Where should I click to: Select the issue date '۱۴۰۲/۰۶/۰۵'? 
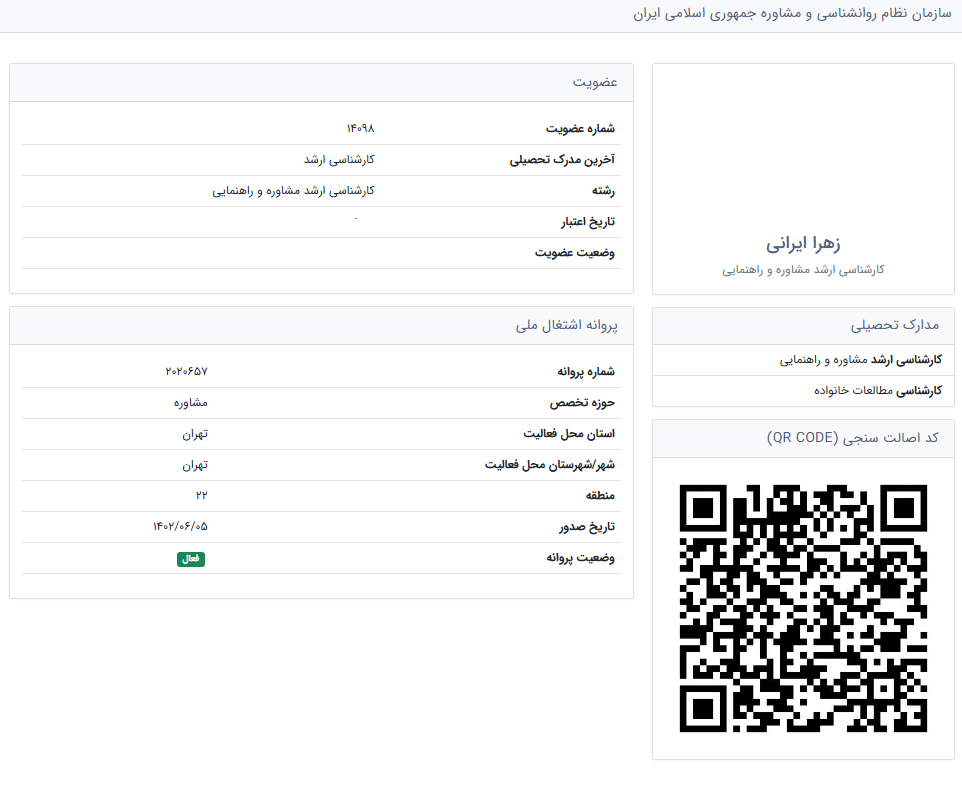180,526
